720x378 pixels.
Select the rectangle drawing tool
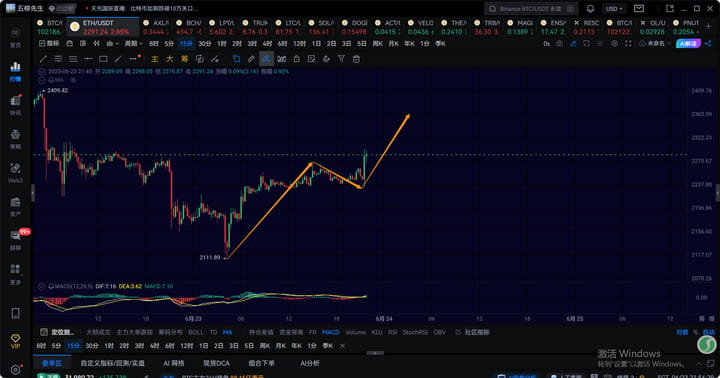click(x=103, y=59)
